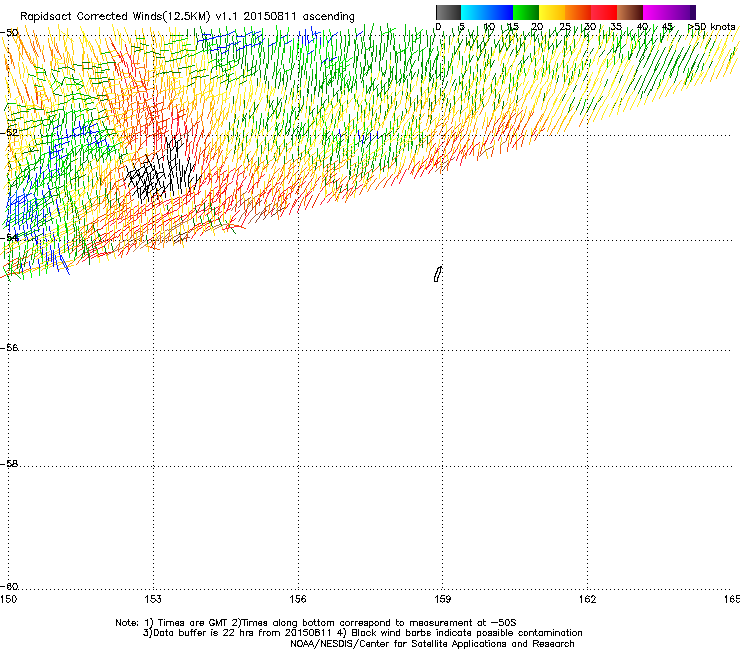Click the '40' label on the color scale
Image resolution: width=740 pixels, height=650 pixels.
642,26
